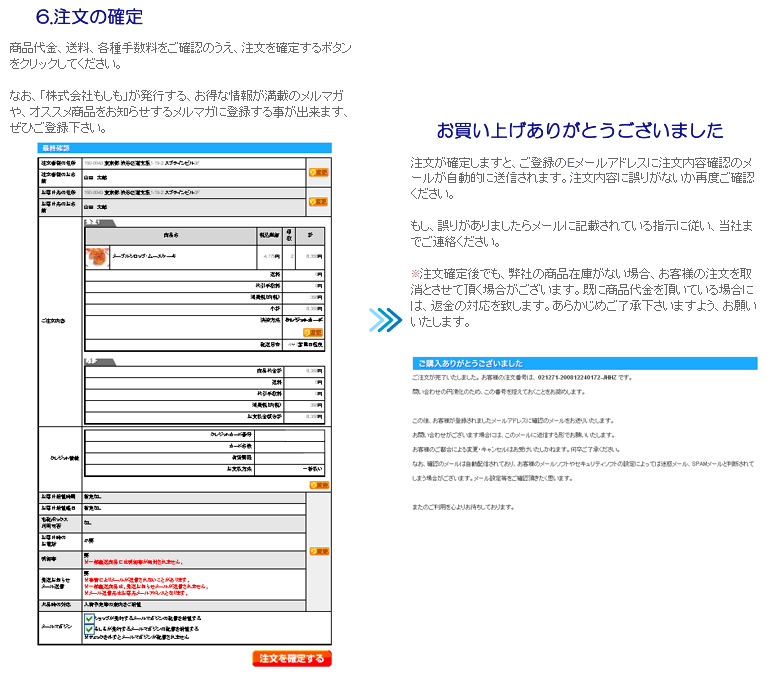Uncheck the first mail magazine checkbox

[89, 619]
